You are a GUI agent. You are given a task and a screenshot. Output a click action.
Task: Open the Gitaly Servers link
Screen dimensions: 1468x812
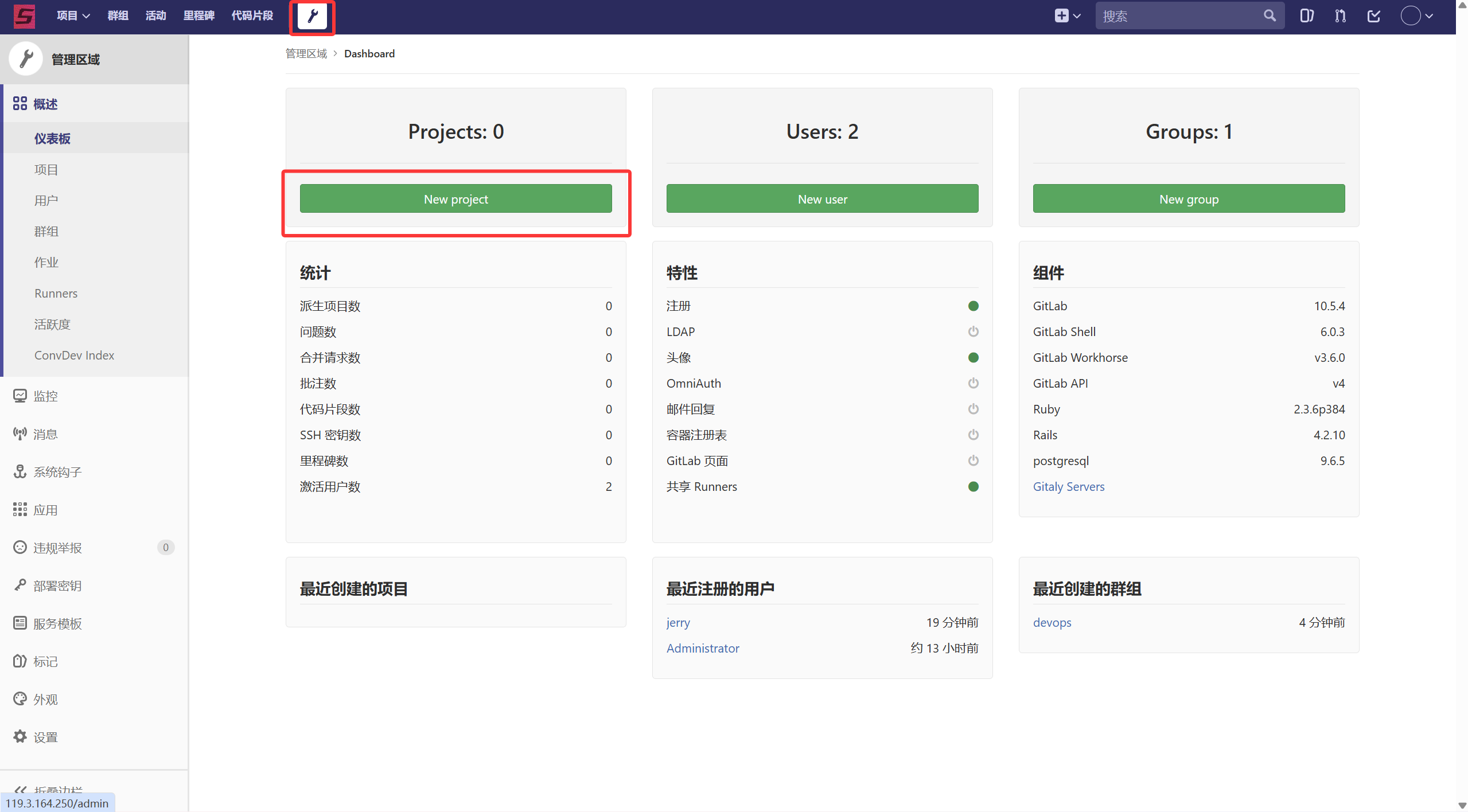click(x=1068, y=486)
